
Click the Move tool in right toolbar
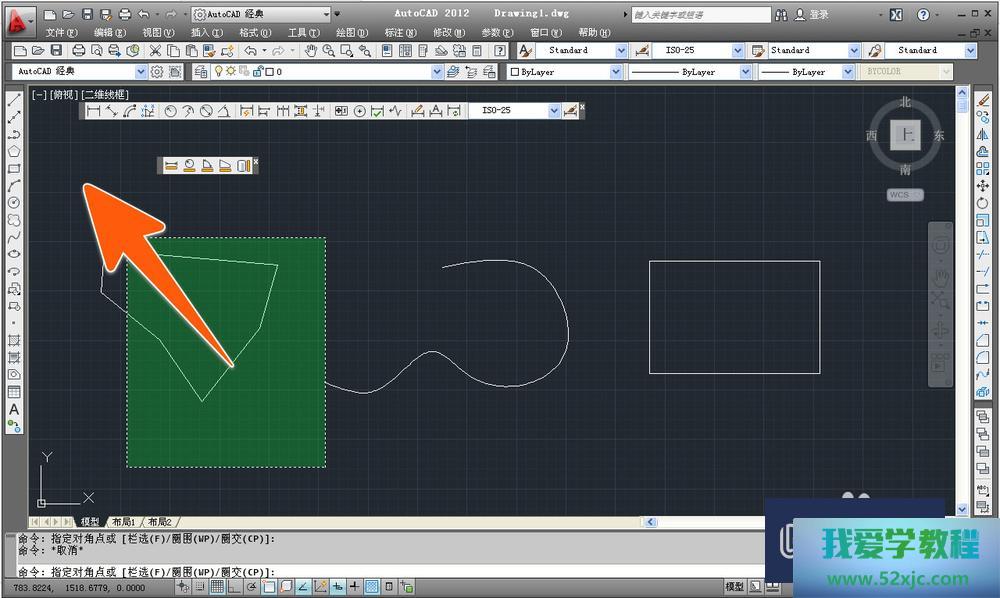tap(983, 185)
